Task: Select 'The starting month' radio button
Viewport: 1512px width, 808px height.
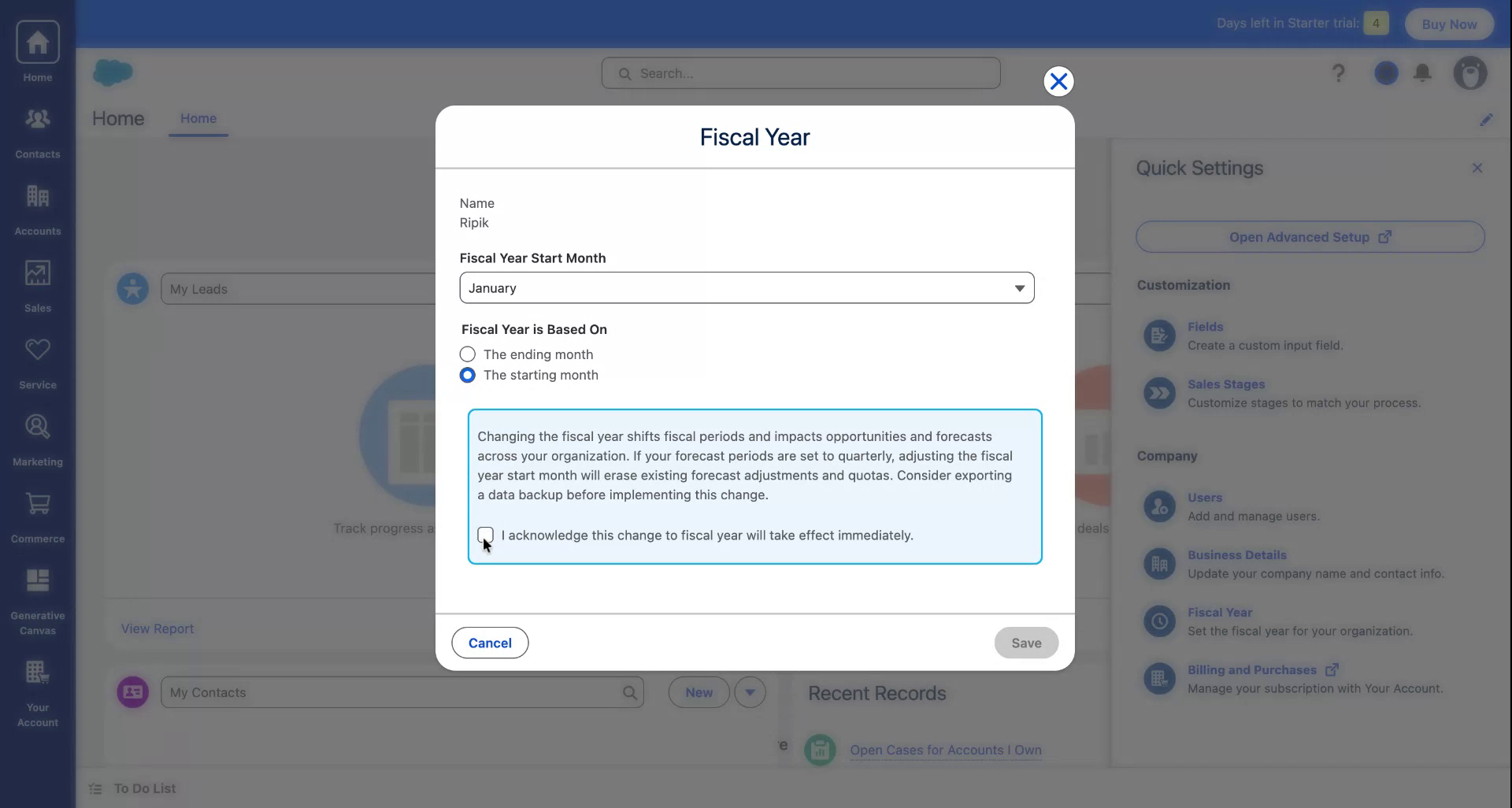Action: coord(467,375)
